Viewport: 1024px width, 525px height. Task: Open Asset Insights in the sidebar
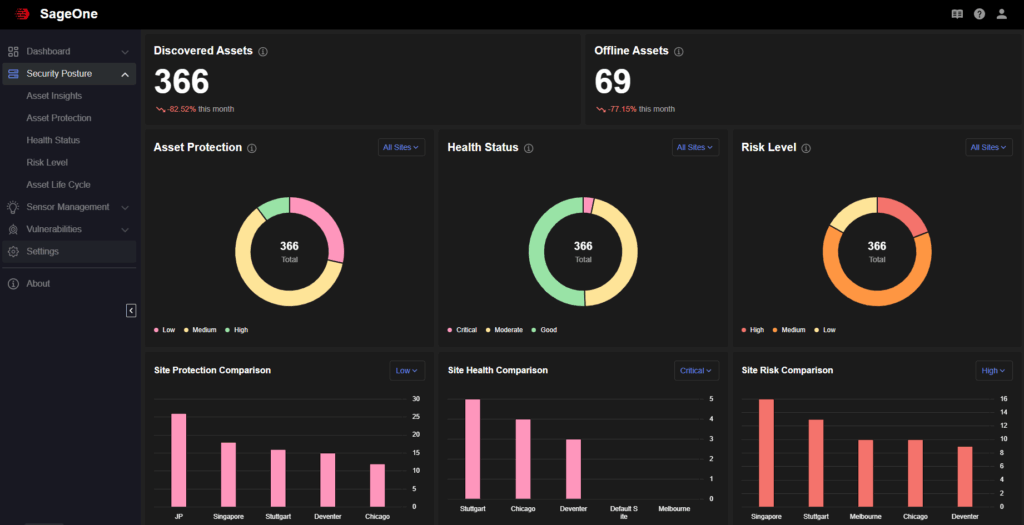click(54, 96)
